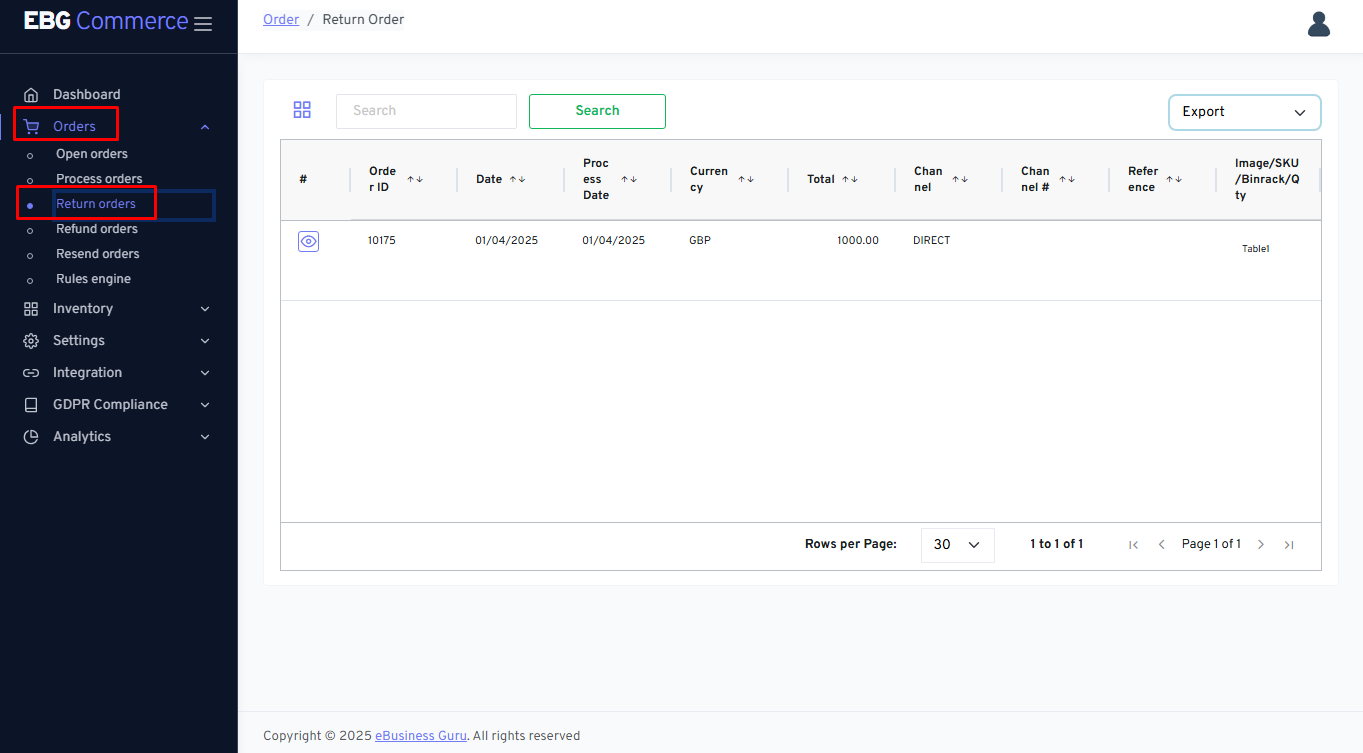The image size is (1363, 753).
Task: Click the hamburger menu icon beside the logo
Action: pos(203,24)
